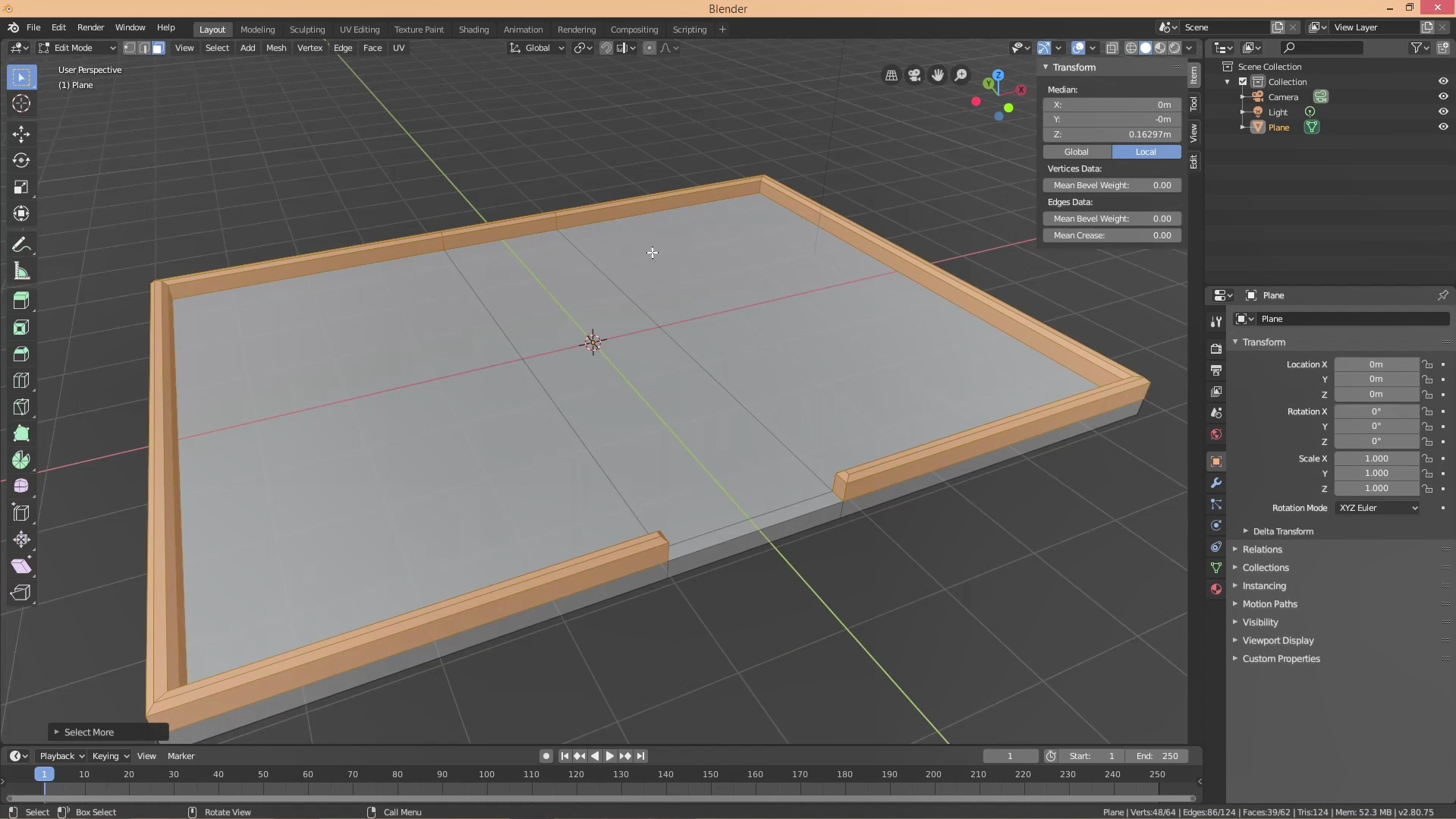Open the File menu
1456x819 pixels.
(x=33, y=27)
